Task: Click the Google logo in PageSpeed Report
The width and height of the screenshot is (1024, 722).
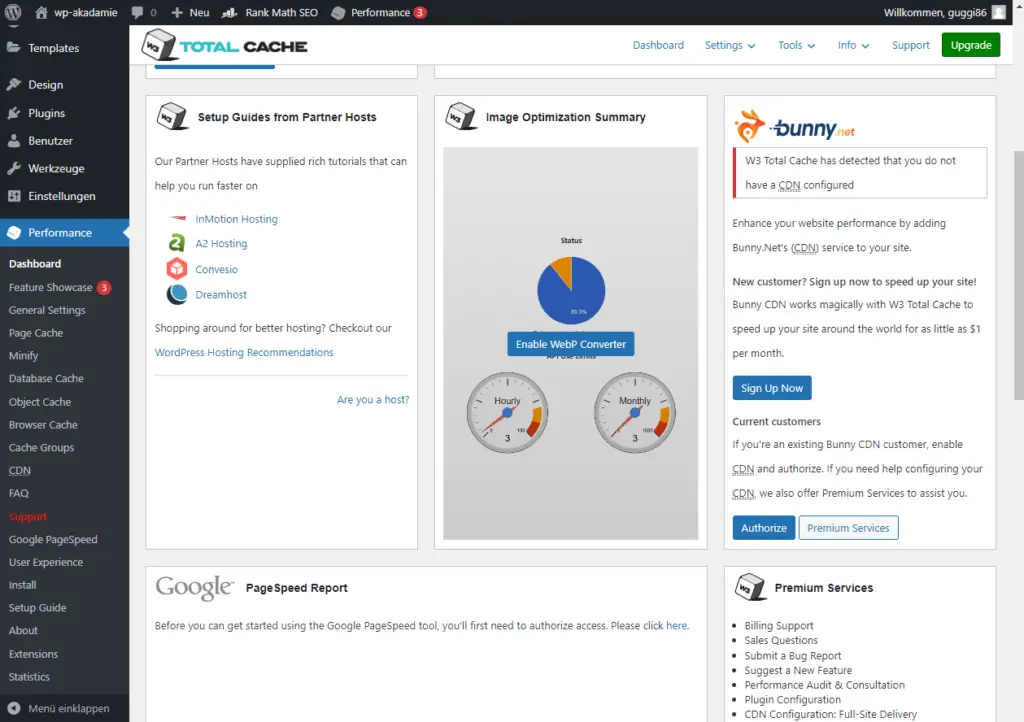Action: 195,588
